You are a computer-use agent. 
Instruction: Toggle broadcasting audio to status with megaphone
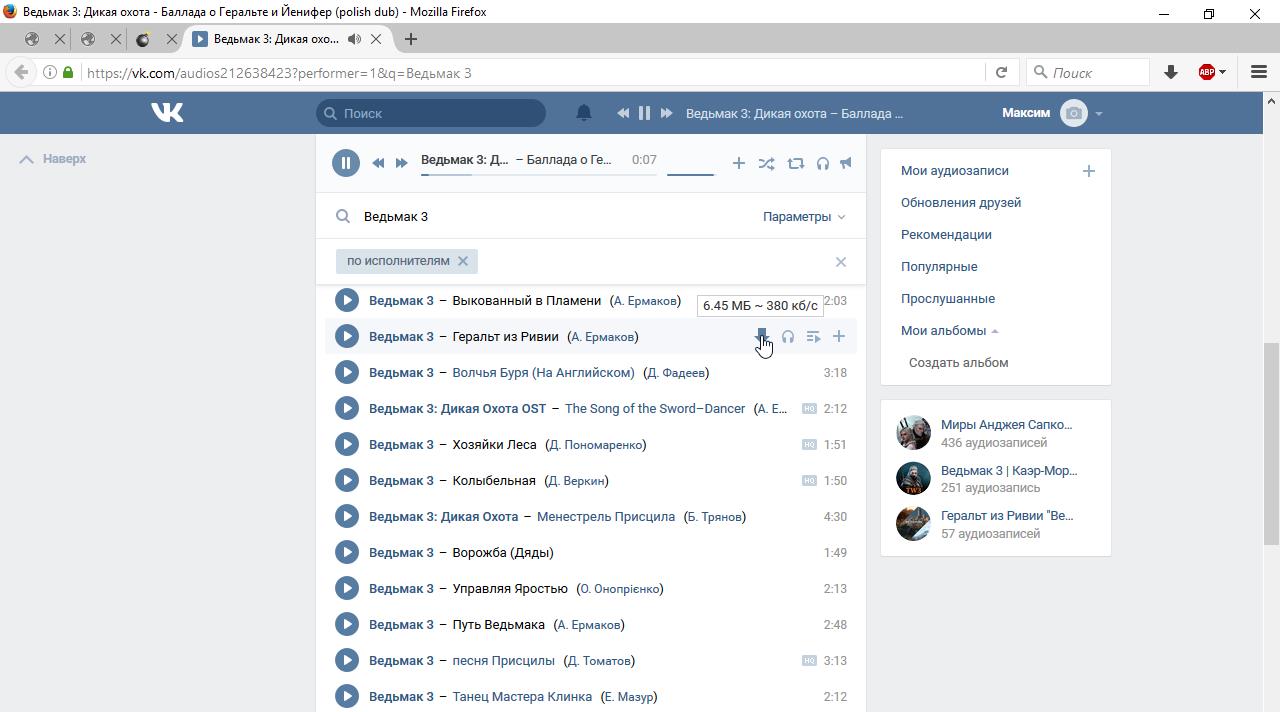point(846,163)
